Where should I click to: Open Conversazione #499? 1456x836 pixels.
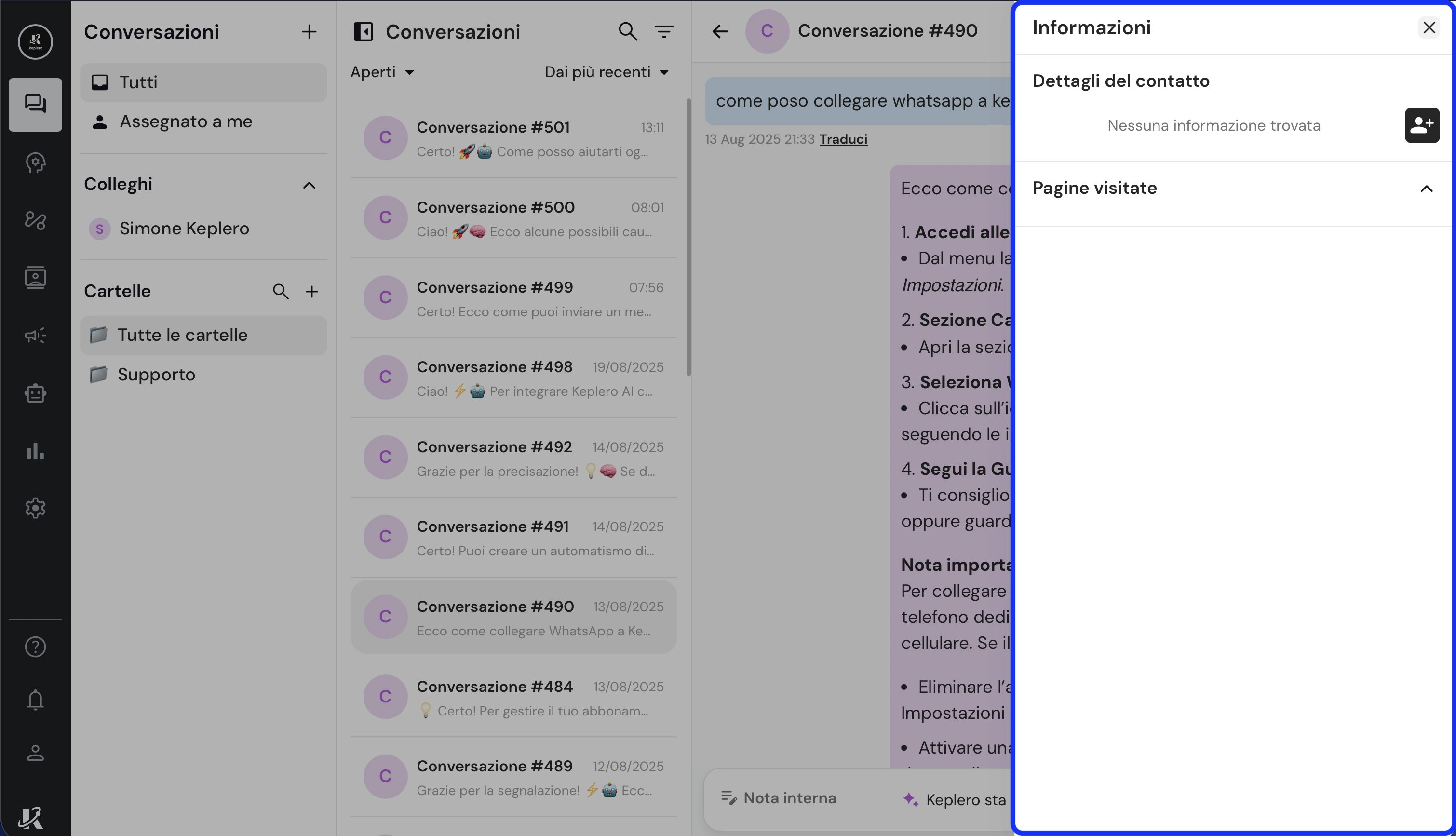pyautogui.click(x=513, y=297)
